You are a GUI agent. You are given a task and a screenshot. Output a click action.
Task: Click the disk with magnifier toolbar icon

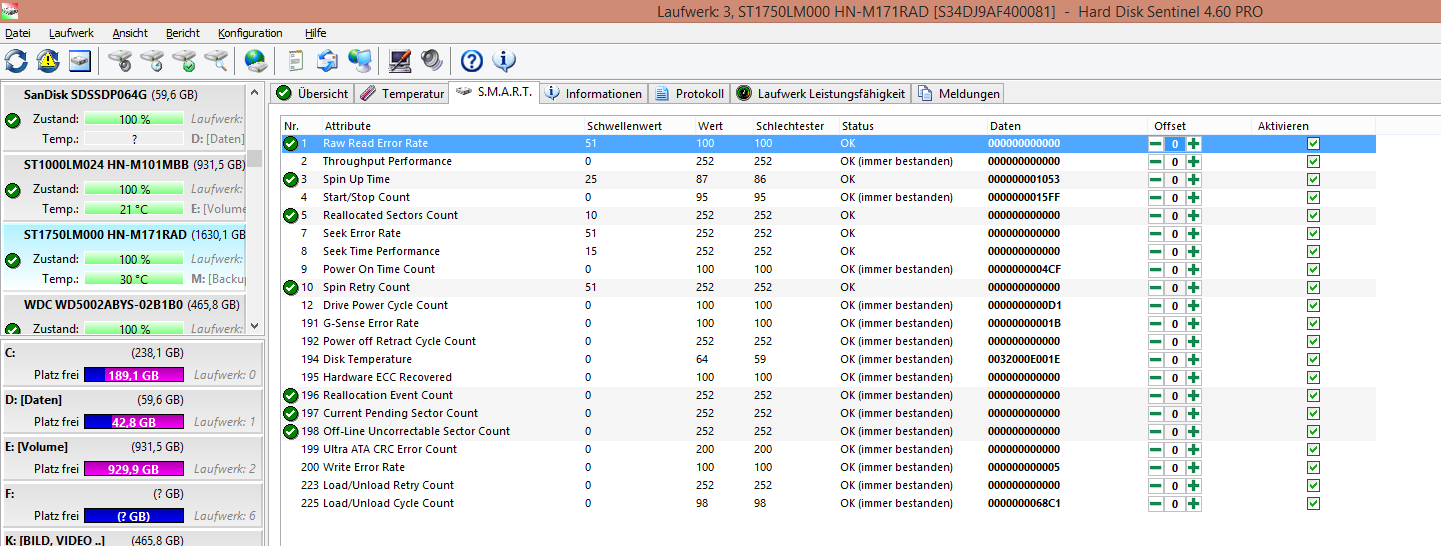pos(215,60)
